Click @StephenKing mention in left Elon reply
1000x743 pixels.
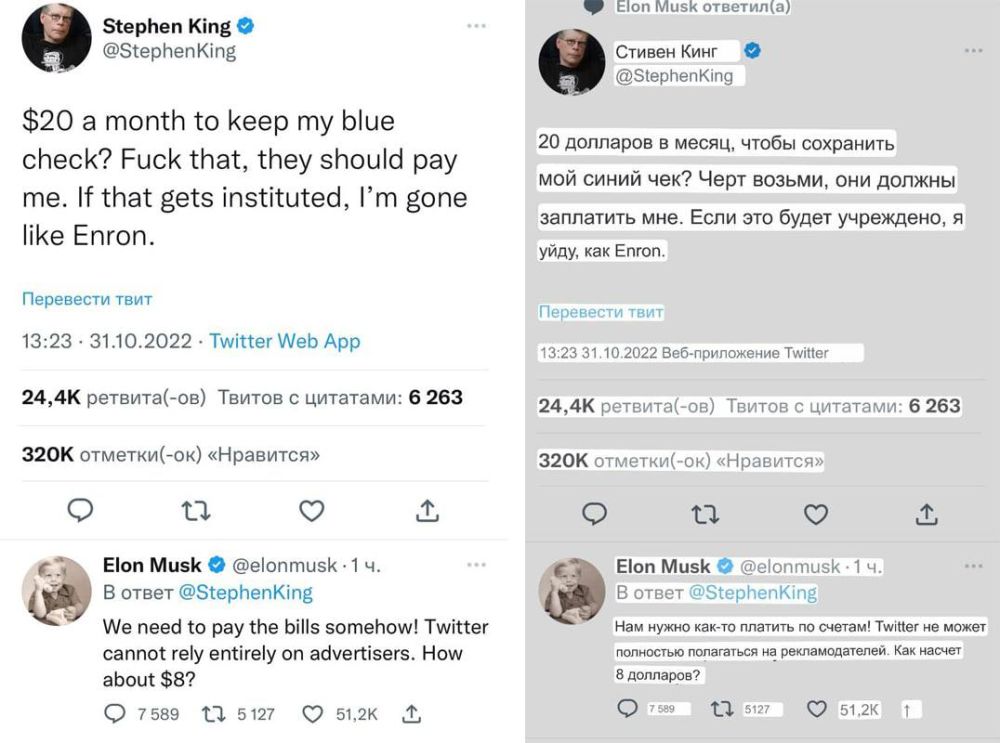point(245,592)
